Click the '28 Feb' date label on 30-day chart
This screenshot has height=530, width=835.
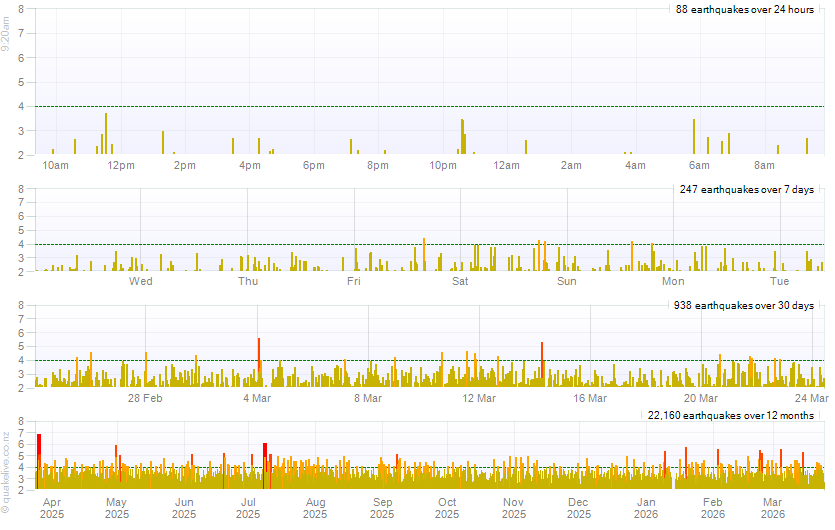(146, 398)
